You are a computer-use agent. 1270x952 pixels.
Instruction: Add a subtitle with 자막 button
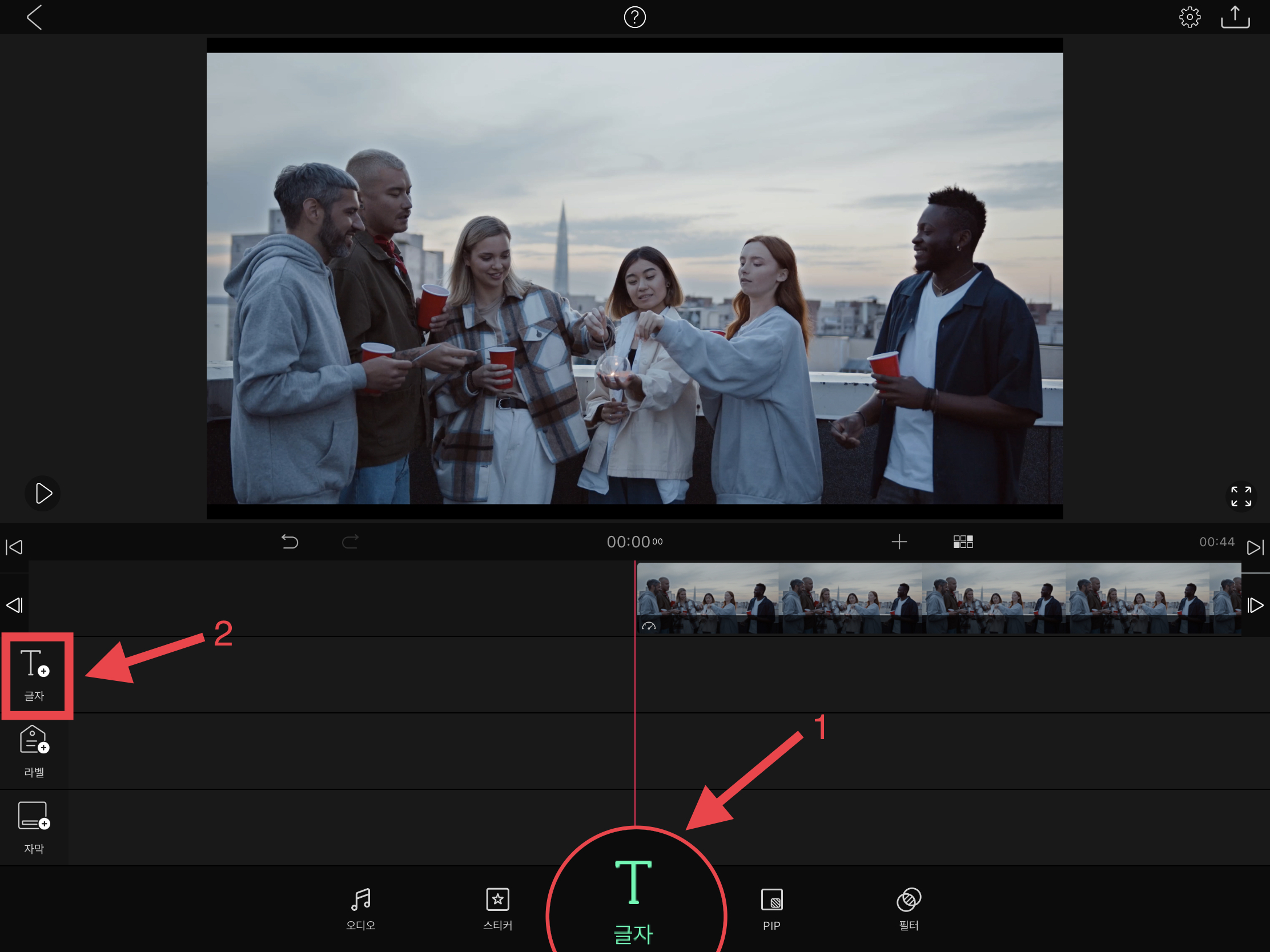click(34, 827)
